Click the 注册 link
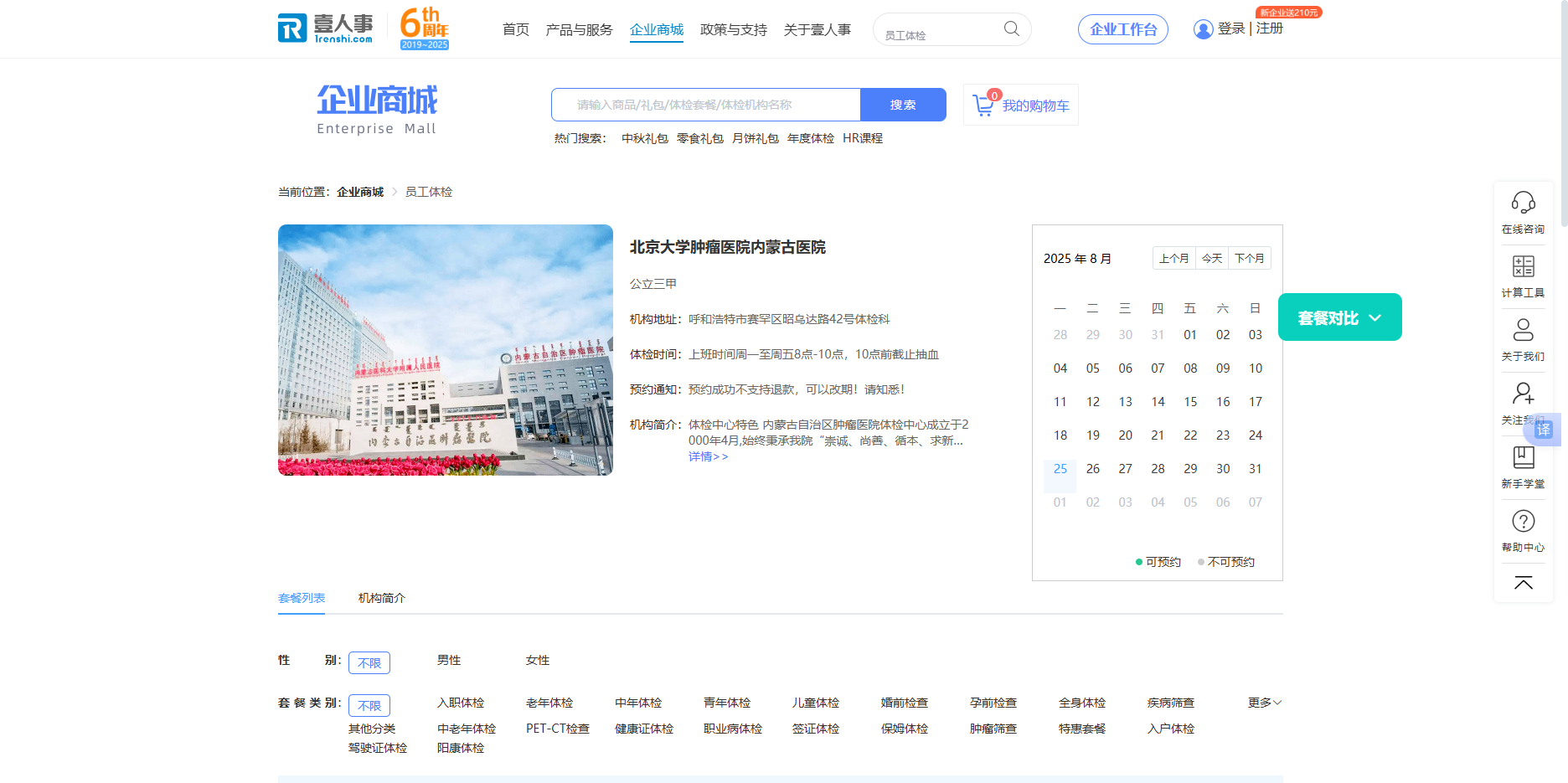This screenshot has height=783, width=1568. (x=1270, y=28)
